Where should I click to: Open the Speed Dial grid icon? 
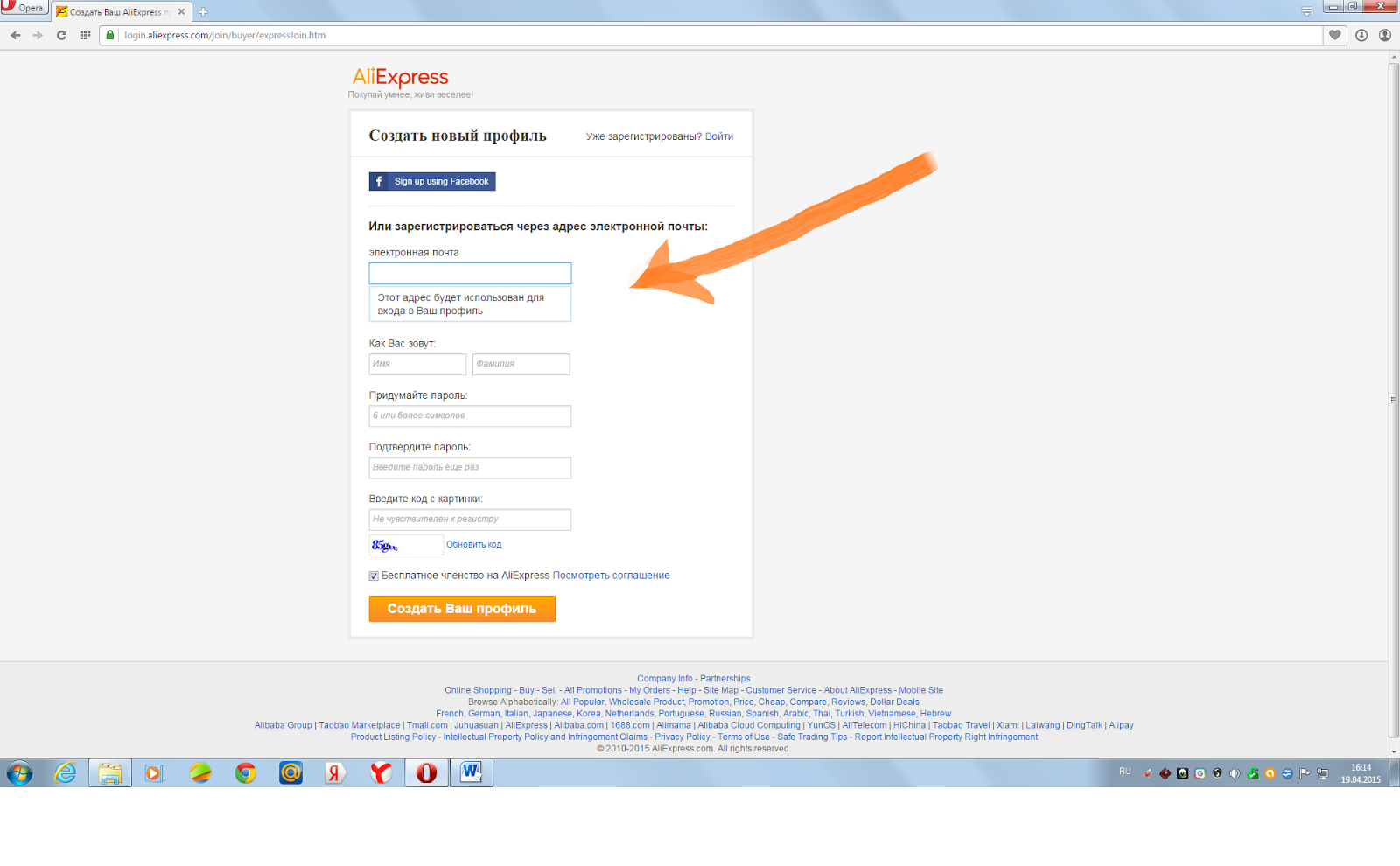pyautogui.click(x=85, y=35)
